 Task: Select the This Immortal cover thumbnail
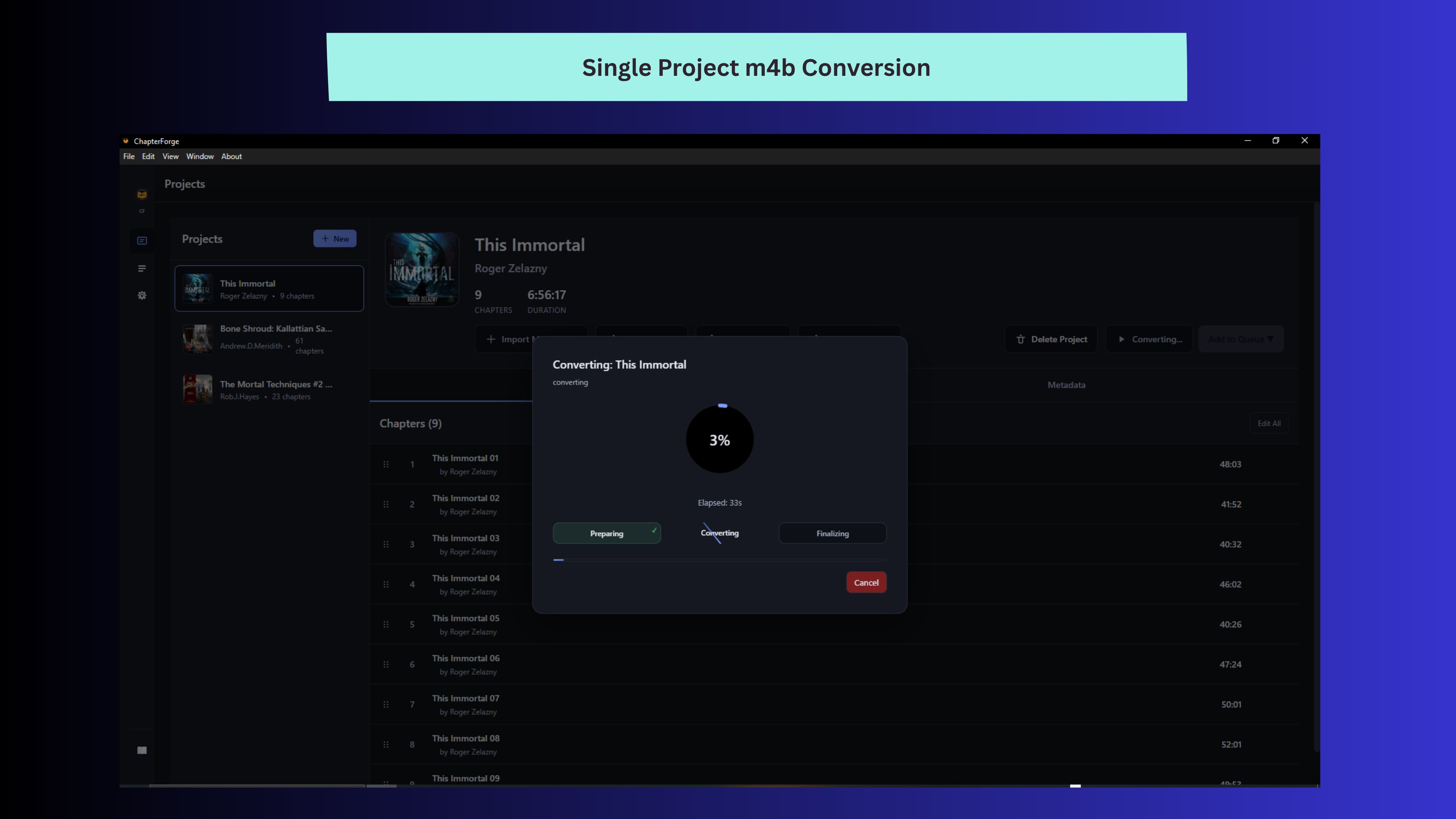tap(422, 270)
